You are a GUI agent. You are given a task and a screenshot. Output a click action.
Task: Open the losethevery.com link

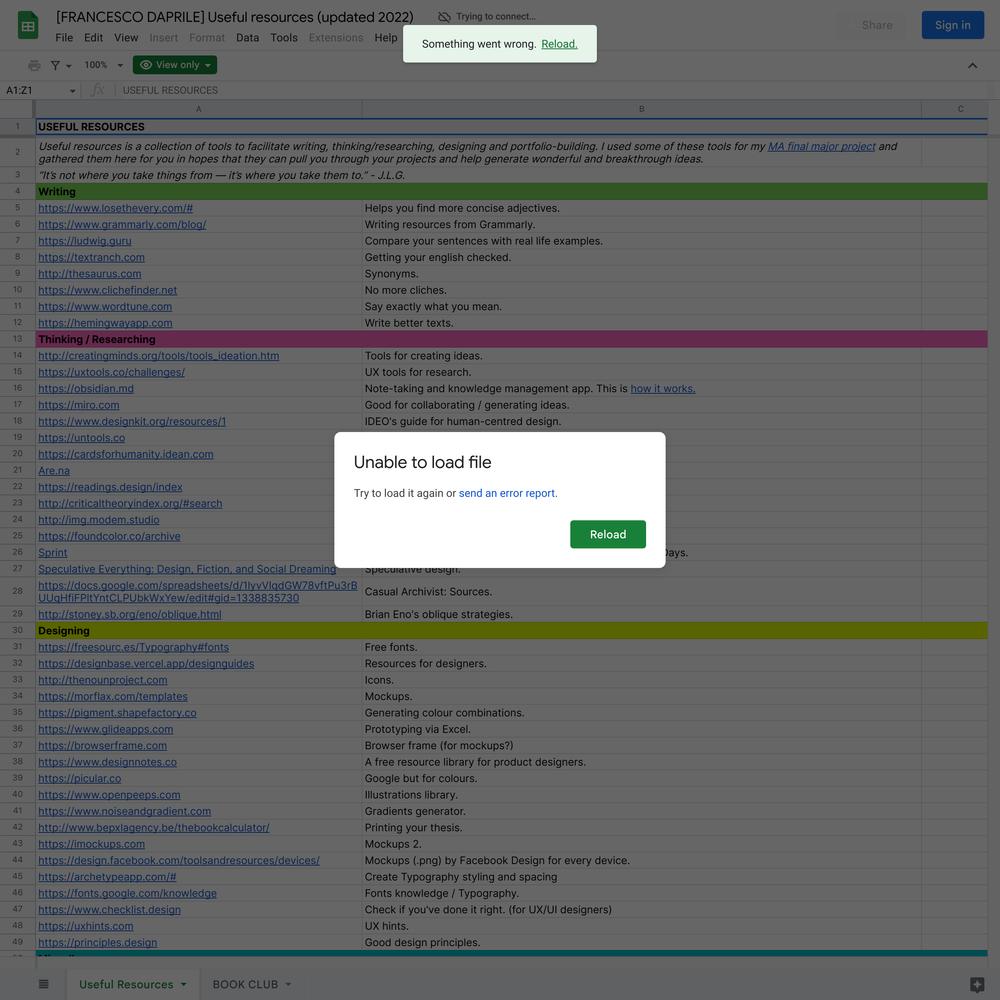[x=115, y=208]
